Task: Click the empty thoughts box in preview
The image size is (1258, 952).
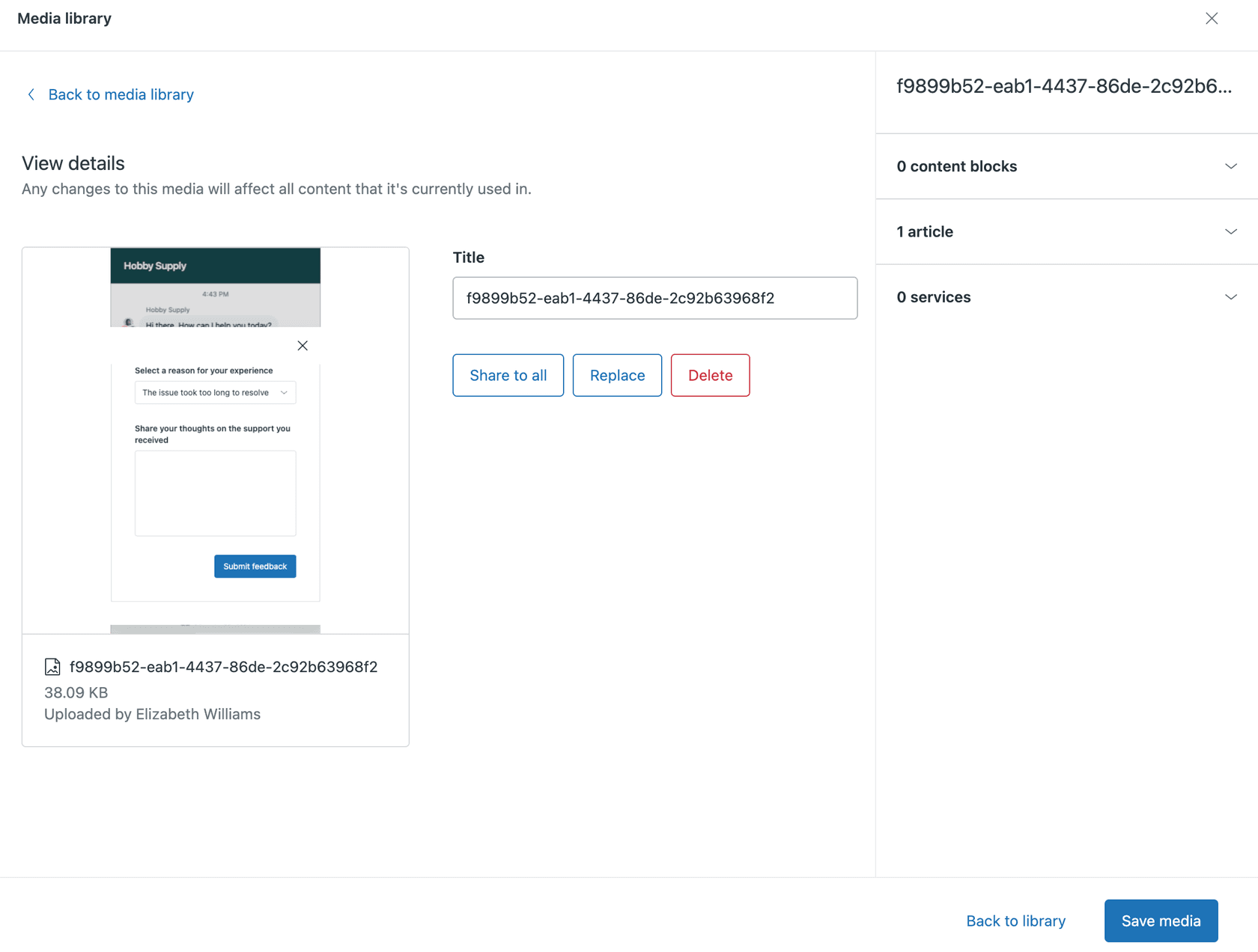Action: pos(215,493)
